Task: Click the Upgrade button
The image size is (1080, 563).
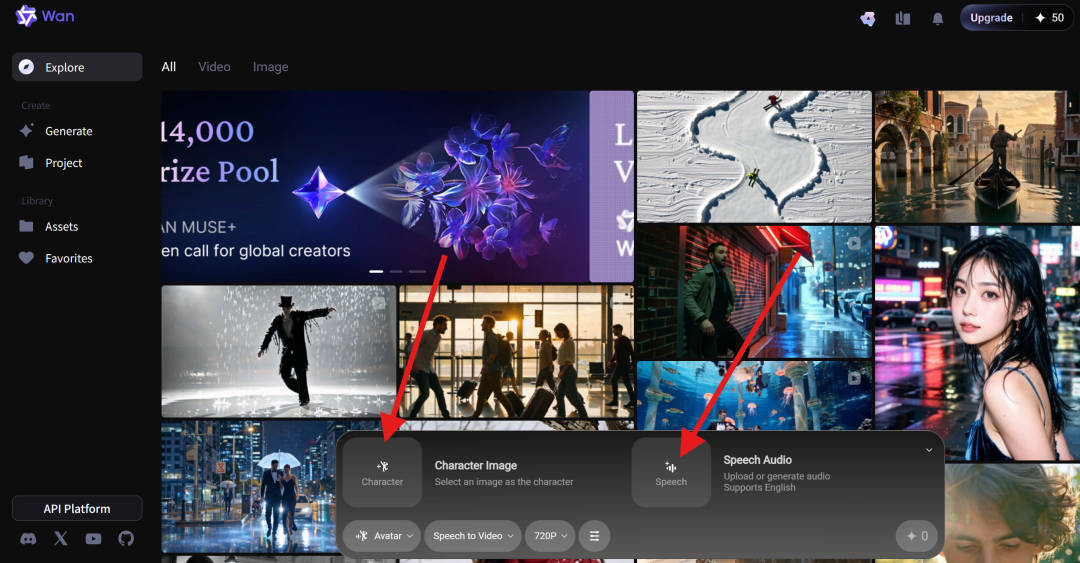Action: pos(991,18)
